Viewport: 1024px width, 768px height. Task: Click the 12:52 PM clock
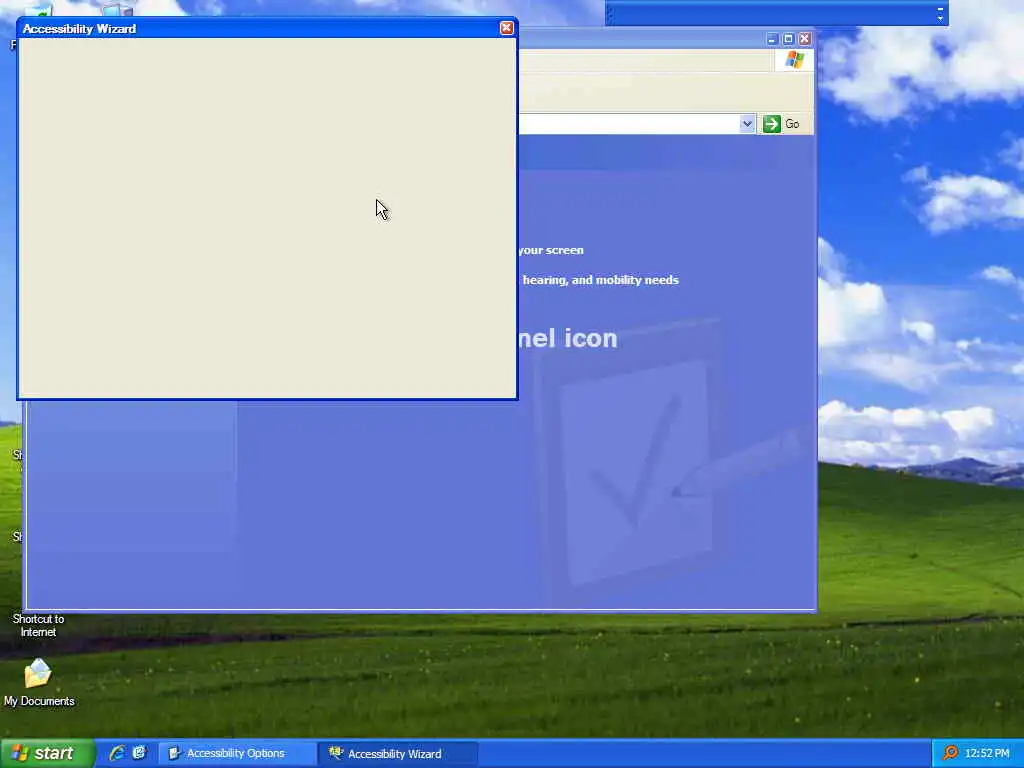(987, 754)
